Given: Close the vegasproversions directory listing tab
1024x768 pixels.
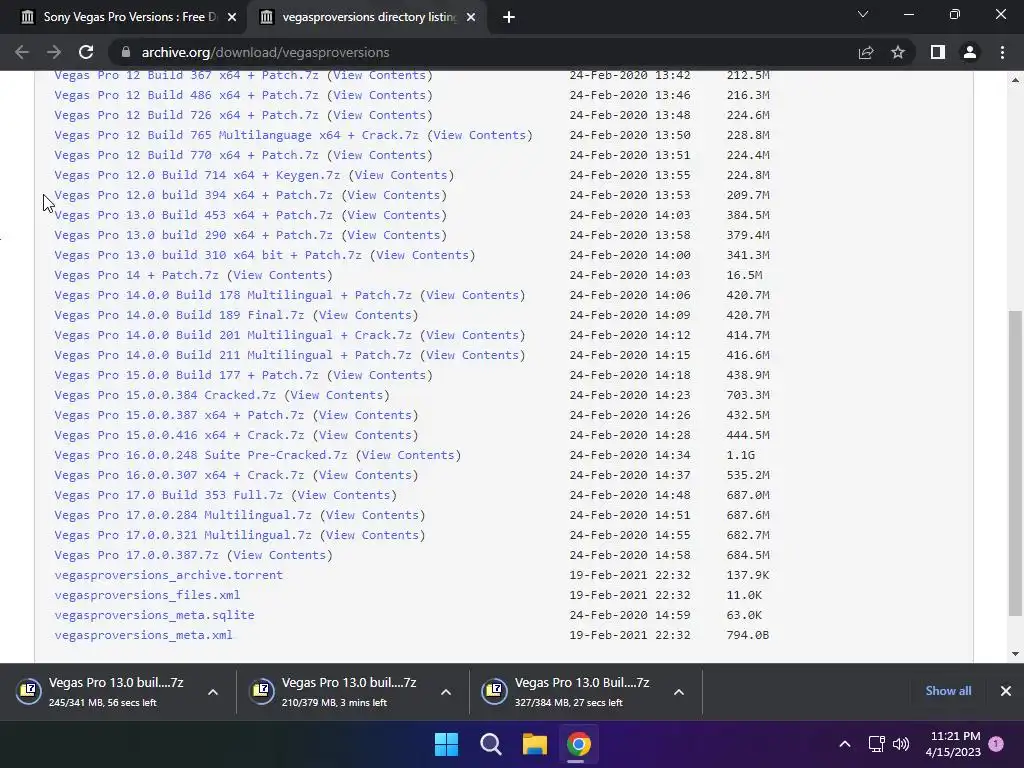Looking at the screenshot, I should point(471,17).
